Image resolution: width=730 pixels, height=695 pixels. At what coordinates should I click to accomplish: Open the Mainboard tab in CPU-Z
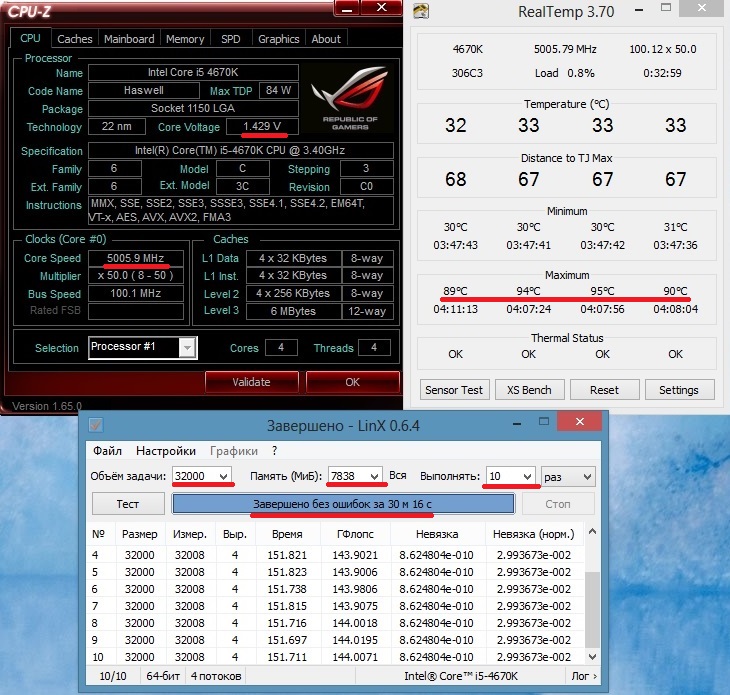[x=129, y=39]
